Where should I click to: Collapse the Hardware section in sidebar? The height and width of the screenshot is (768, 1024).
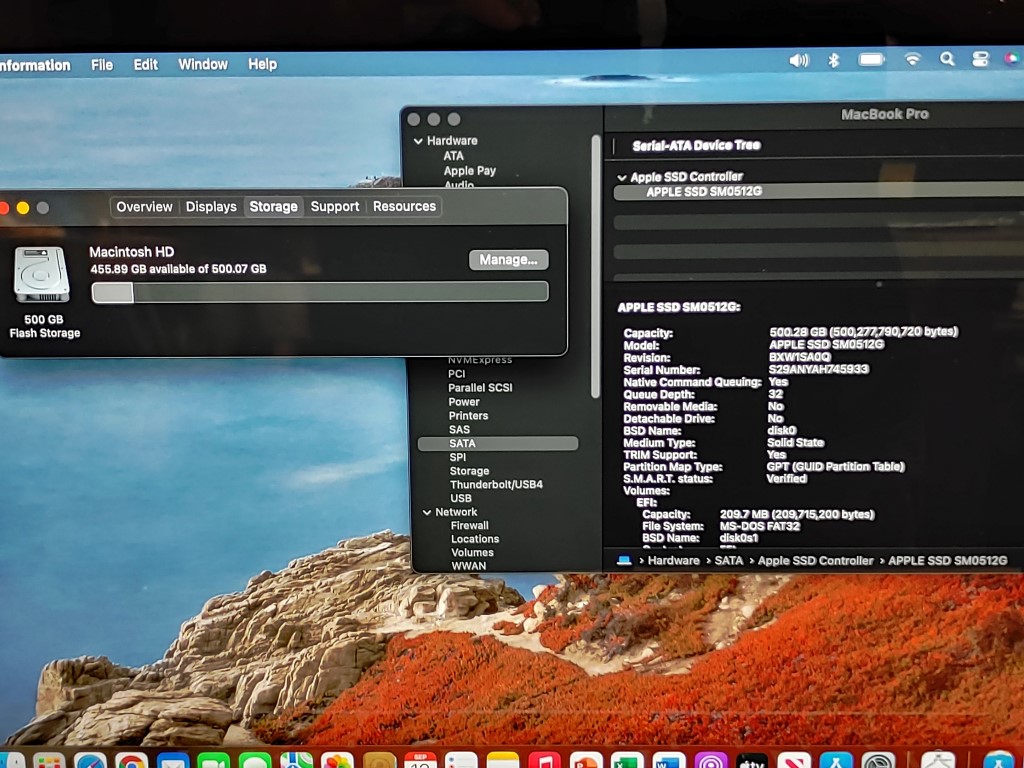[418, 141]
